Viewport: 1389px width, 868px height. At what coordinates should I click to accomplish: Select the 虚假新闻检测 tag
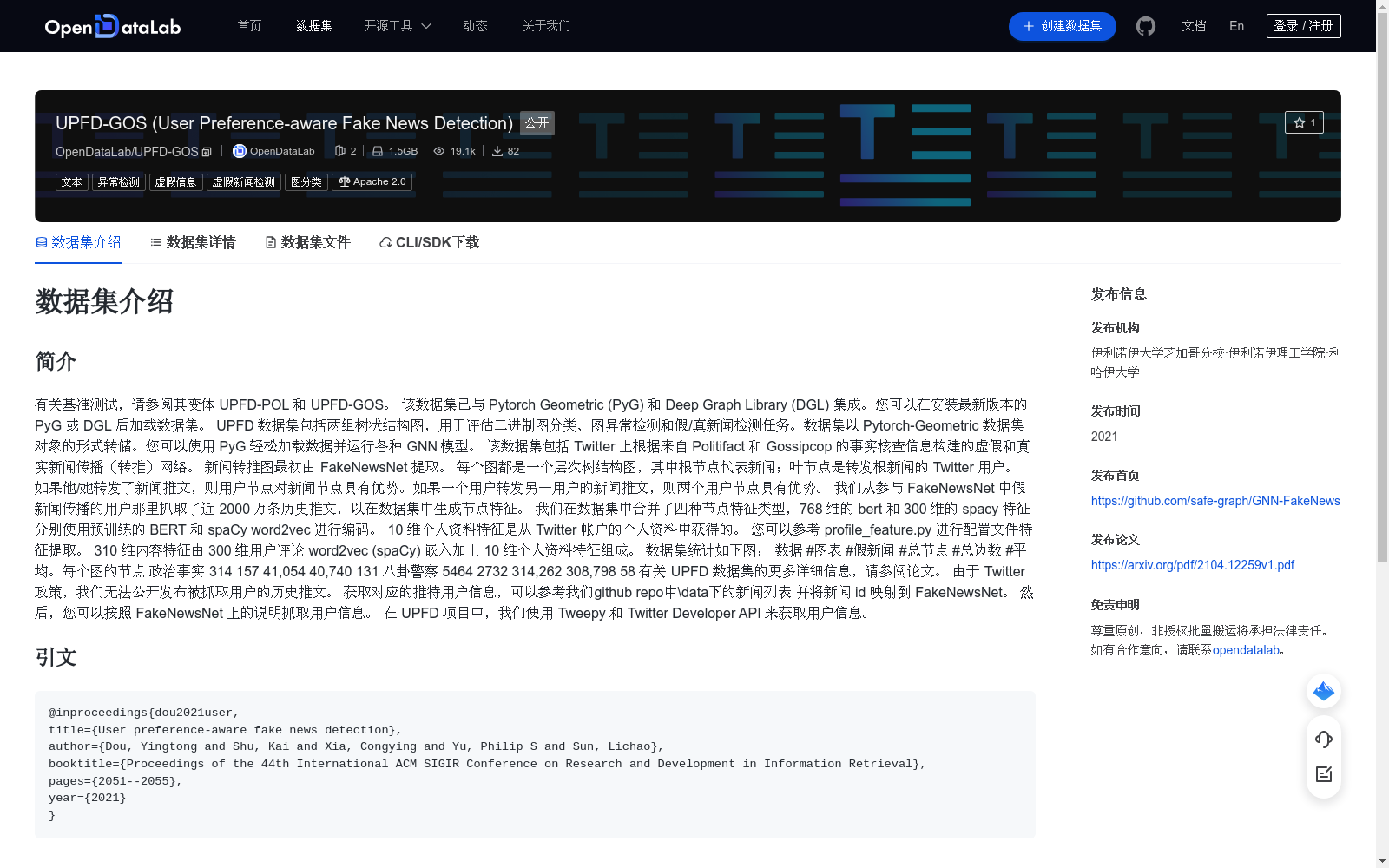243,181
